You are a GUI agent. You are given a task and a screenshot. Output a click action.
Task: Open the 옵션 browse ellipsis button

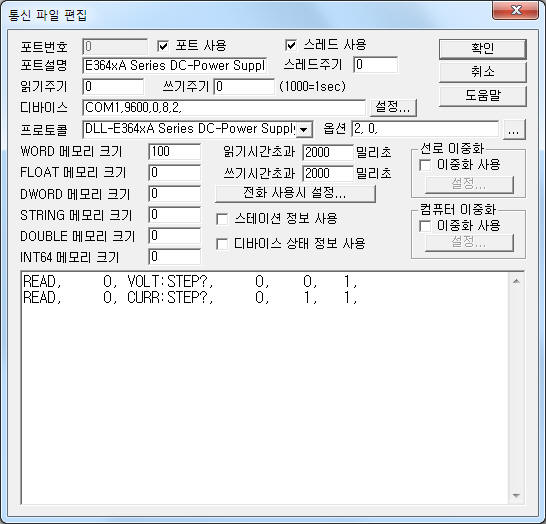(x=514, y=130)
